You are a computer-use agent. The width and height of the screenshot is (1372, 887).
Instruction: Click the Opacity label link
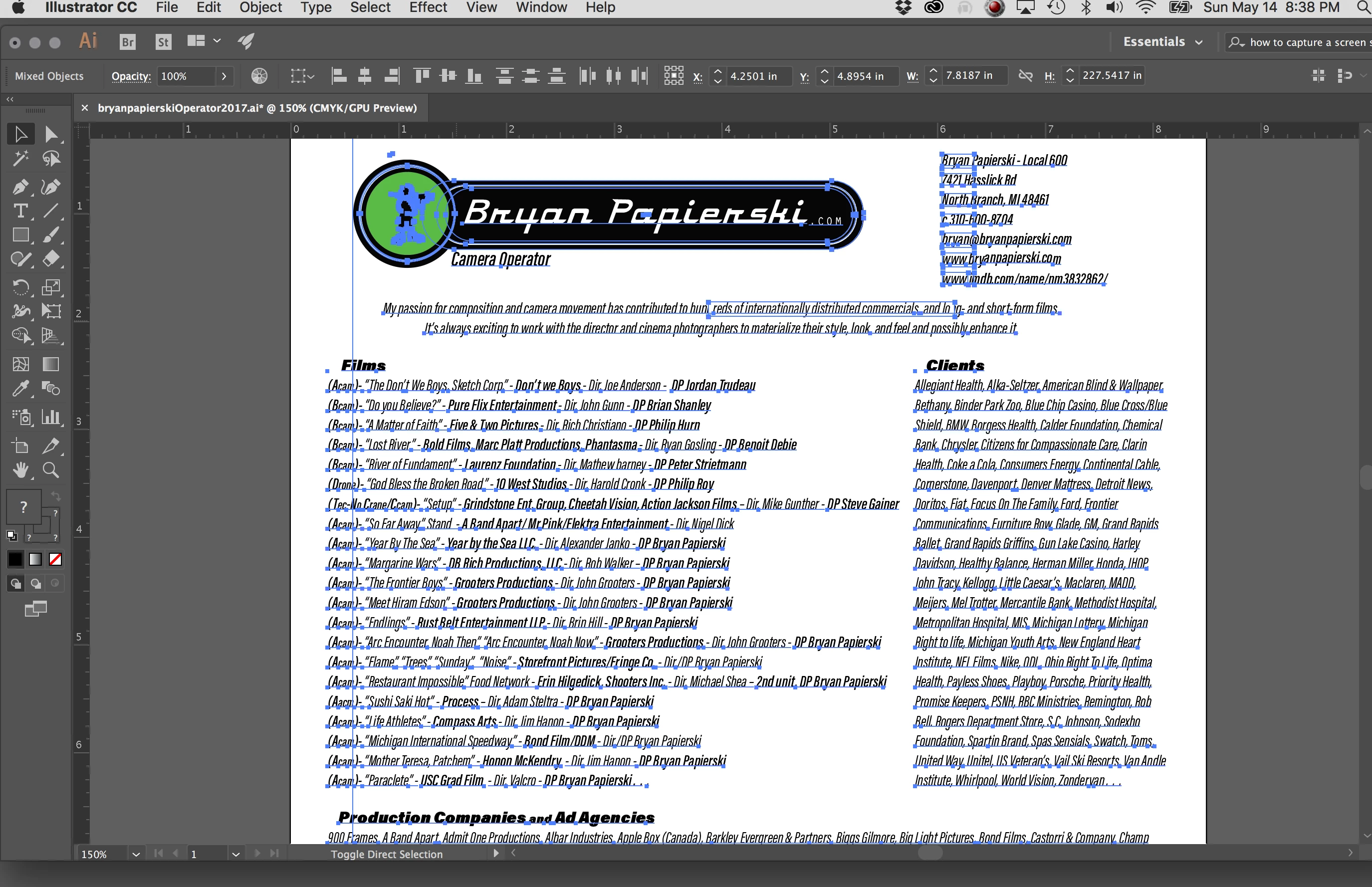coord(131,76)
